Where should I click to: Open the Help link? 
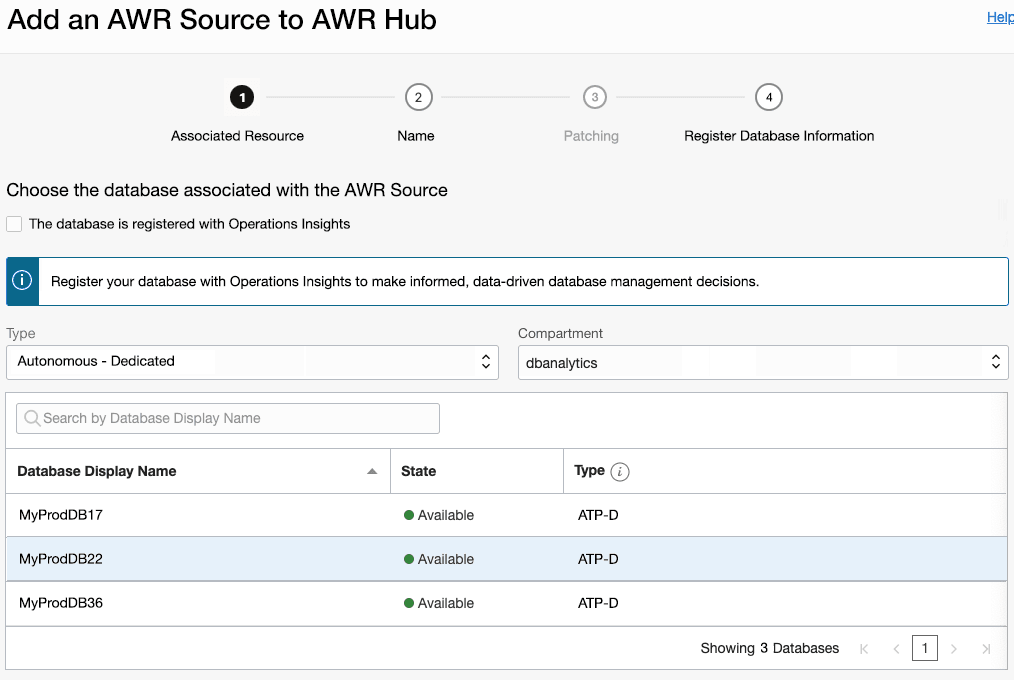pos(1000,17)
